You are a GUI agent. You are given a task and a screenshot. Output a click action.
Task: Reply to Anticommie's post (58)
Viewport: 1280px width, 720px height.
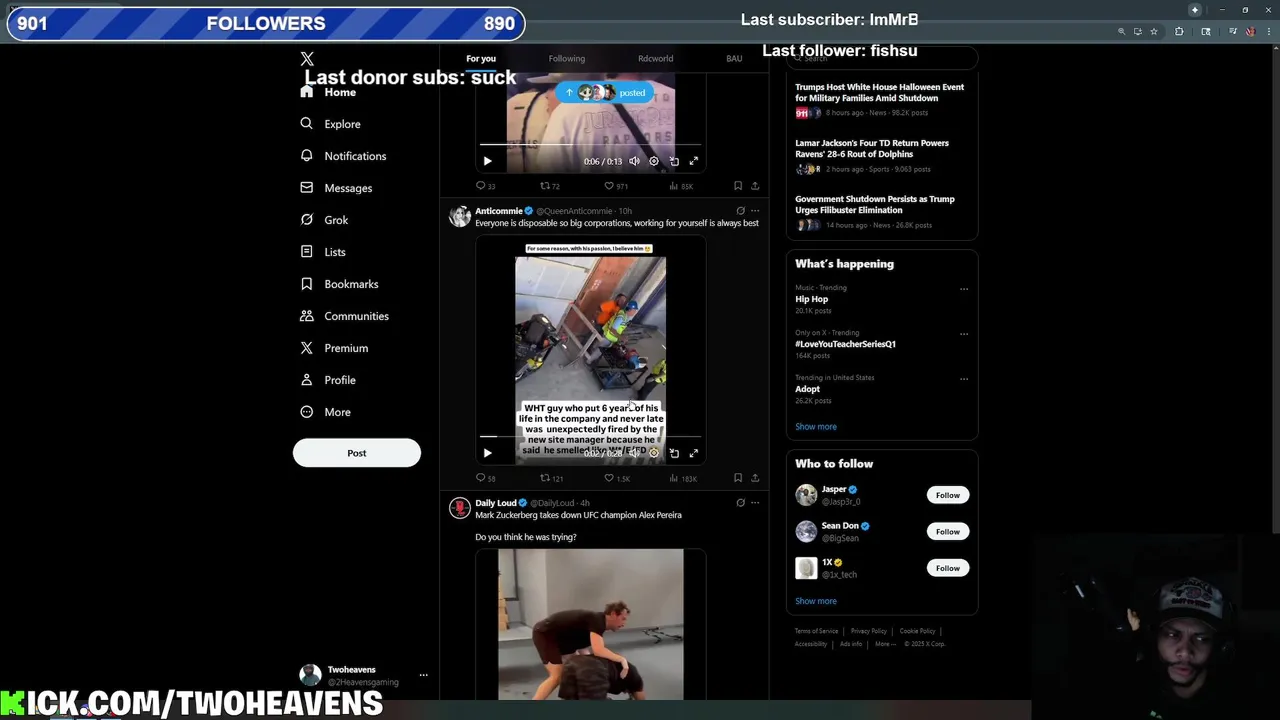pyautogui.click(x=485, y=478)
